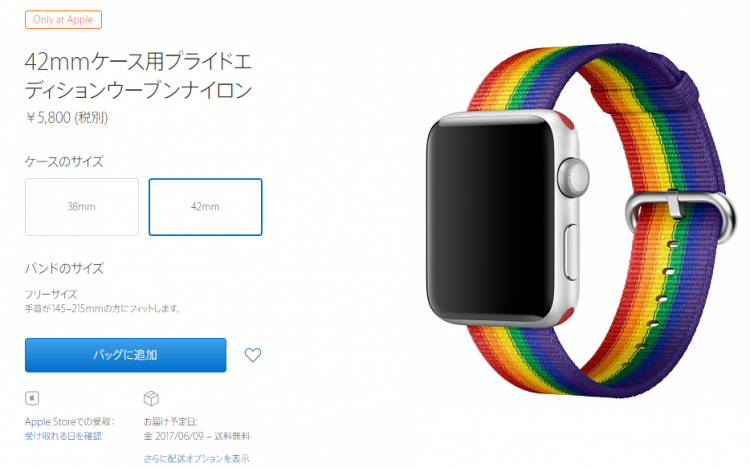Open the 受け取れる日を確認 pickup link

[63, 436]
